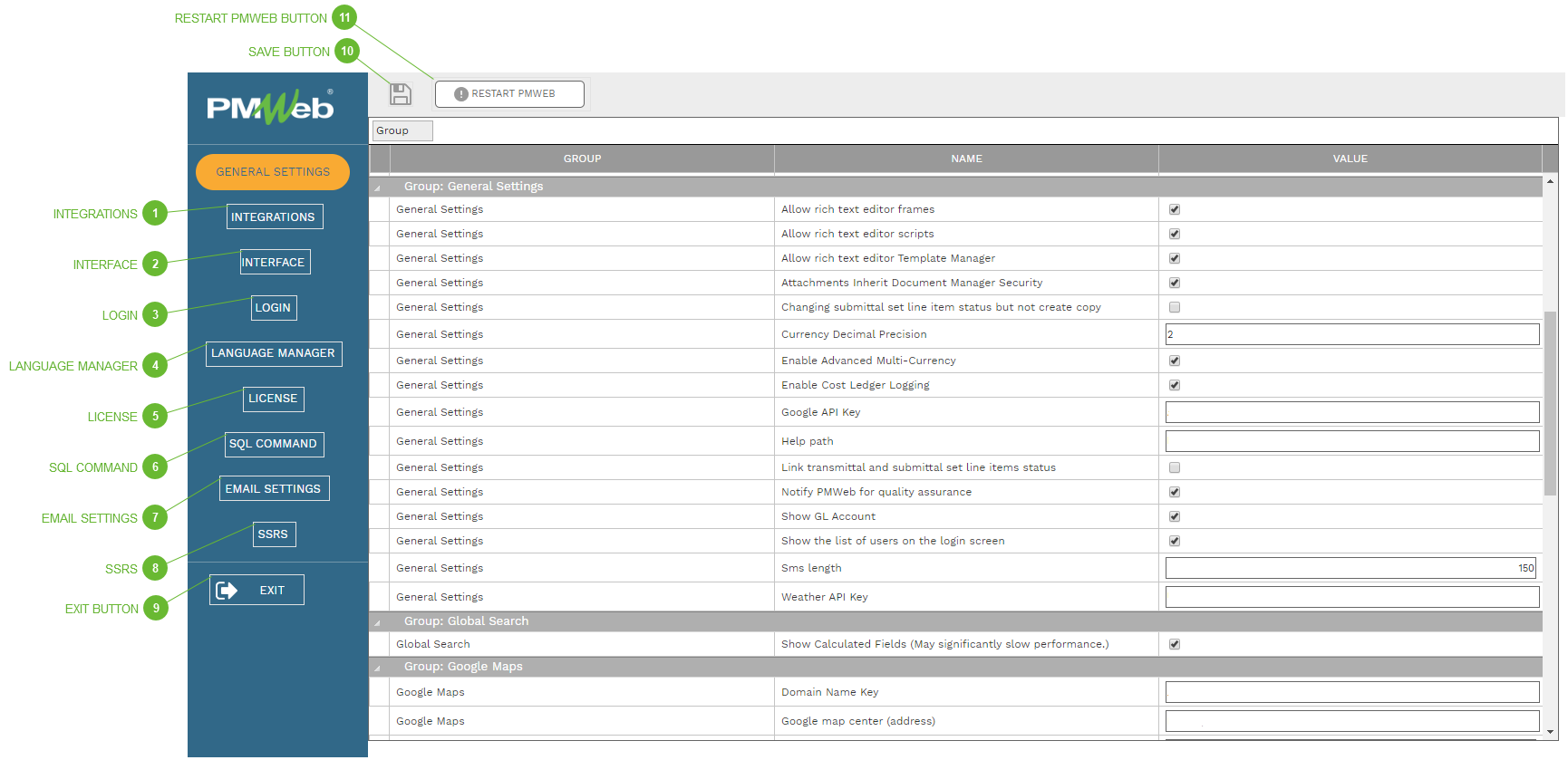Toggle Allow rich text editor frames checkbox

tap(1175, 209)
